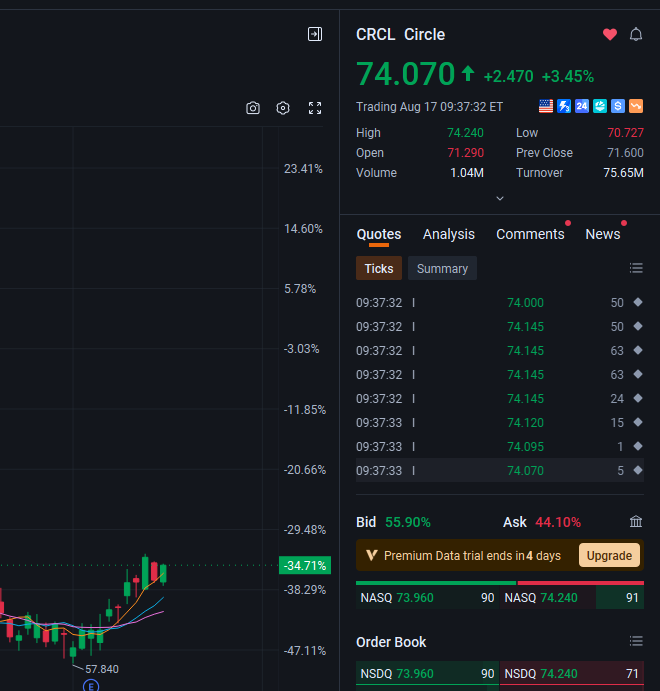Click the orange trend-line badge icon
The image size is (660, 691).
point(636,106)
